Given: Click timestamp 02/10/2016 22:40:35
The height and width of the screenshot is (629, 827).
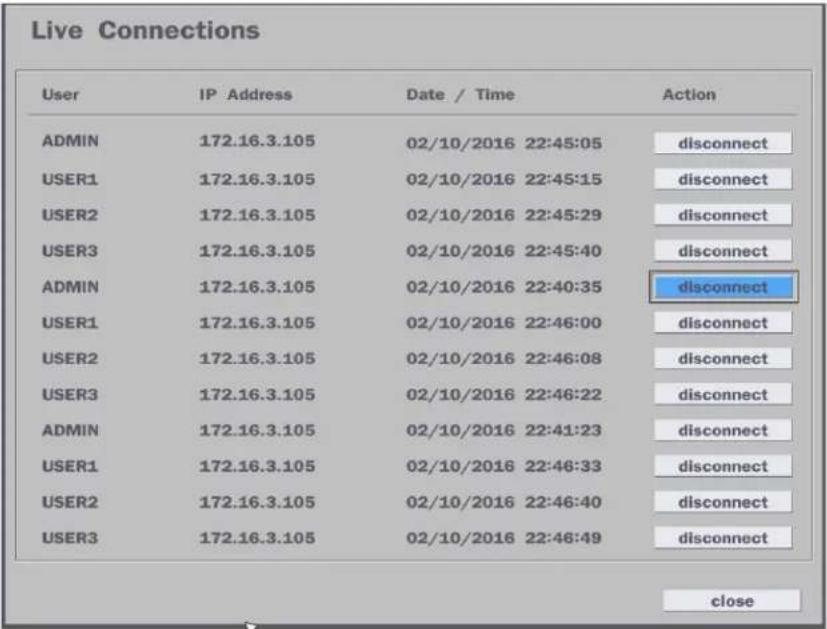Looking at the screenshot, I should (504, 287).
